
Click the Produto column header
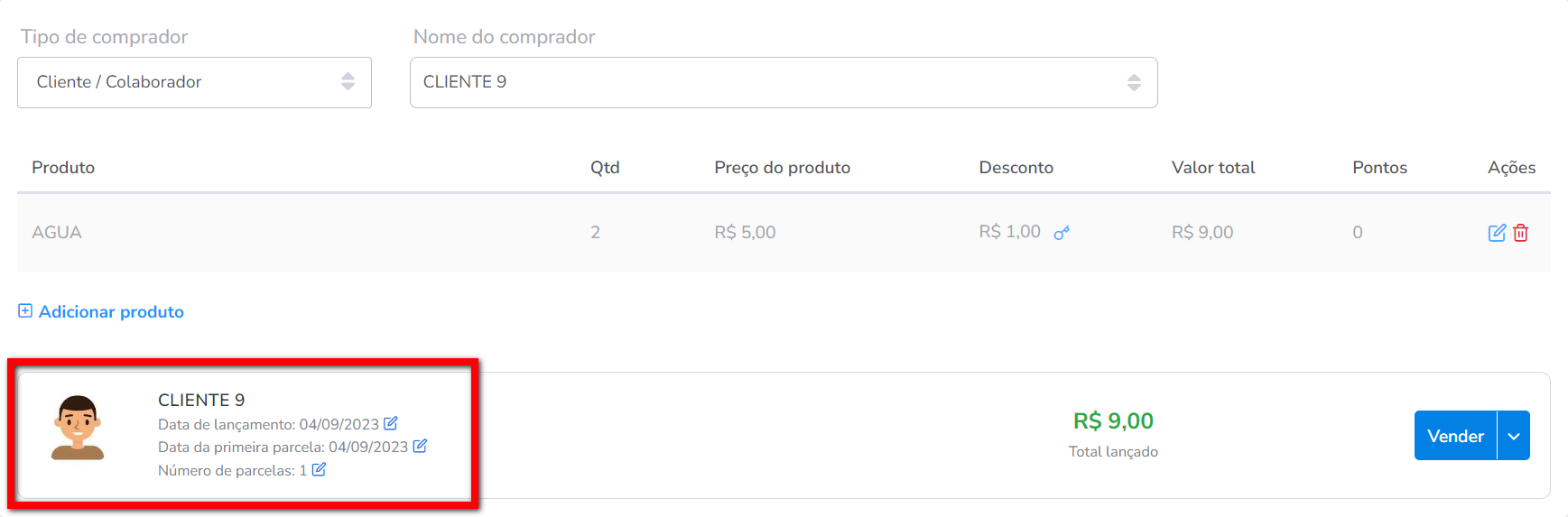(63, 167)
